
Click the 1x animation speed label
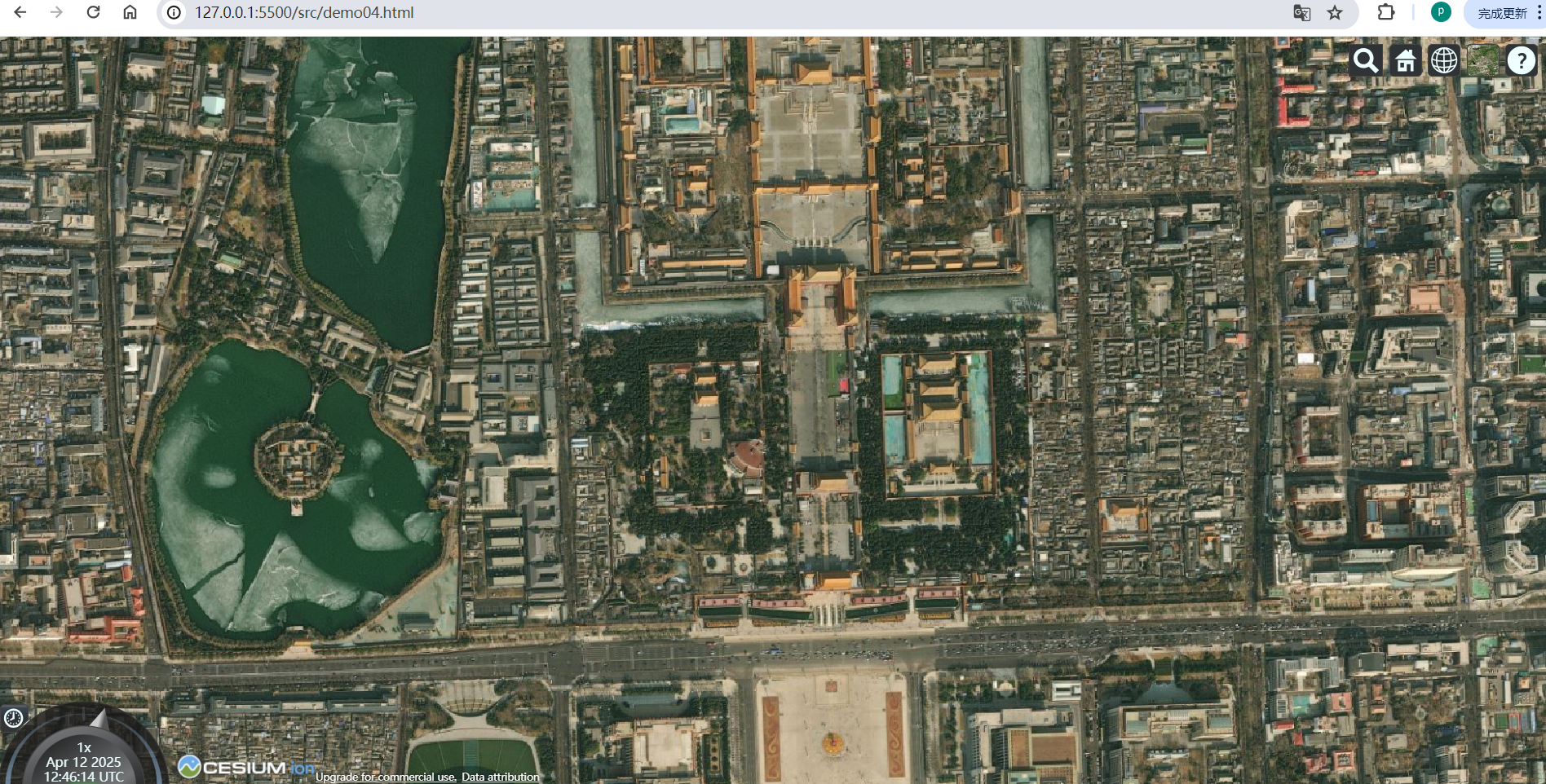click(84, 747)
